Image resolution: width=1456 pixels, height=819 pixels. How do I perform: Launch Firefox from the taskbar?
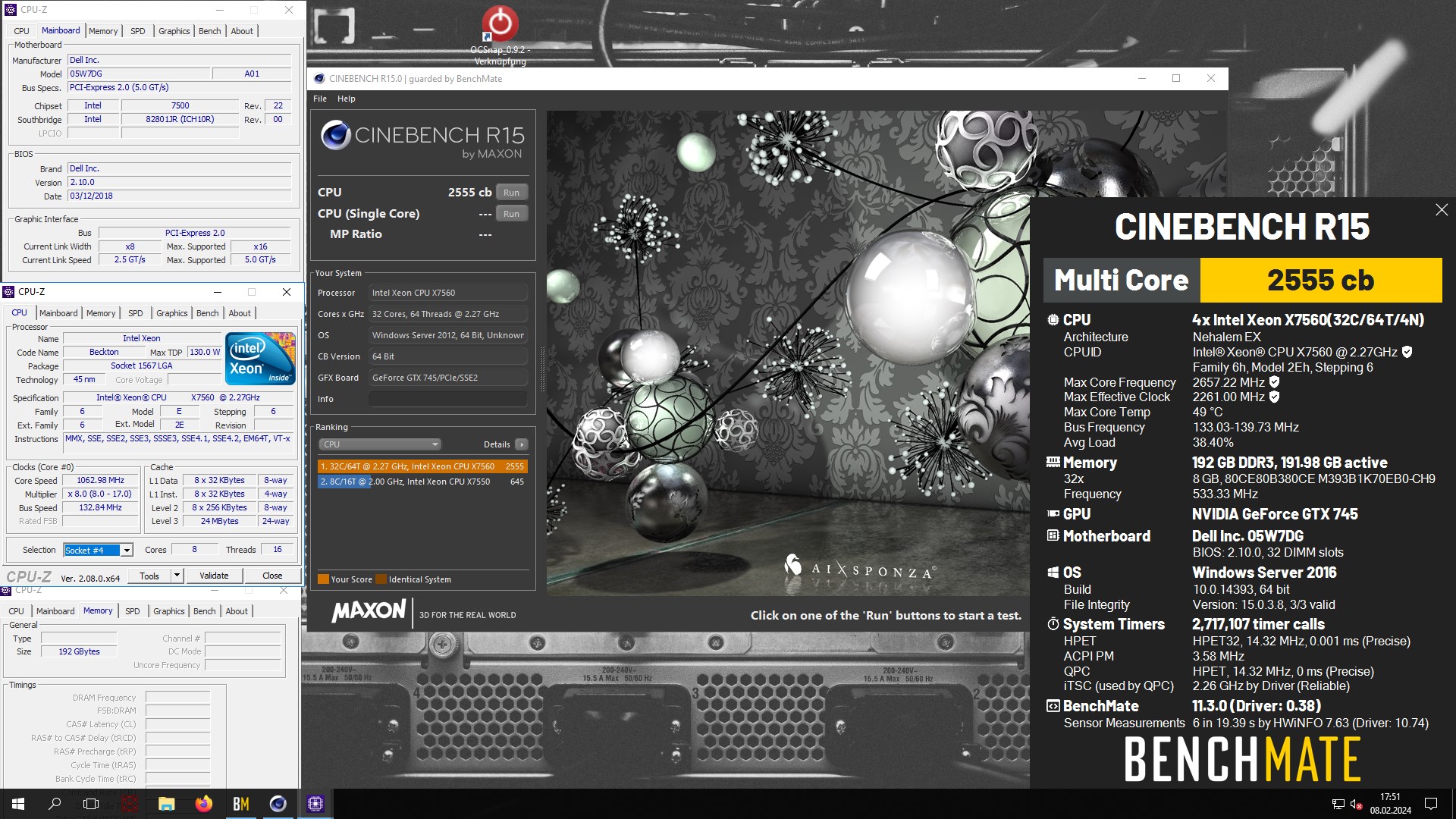click(203, 804)
